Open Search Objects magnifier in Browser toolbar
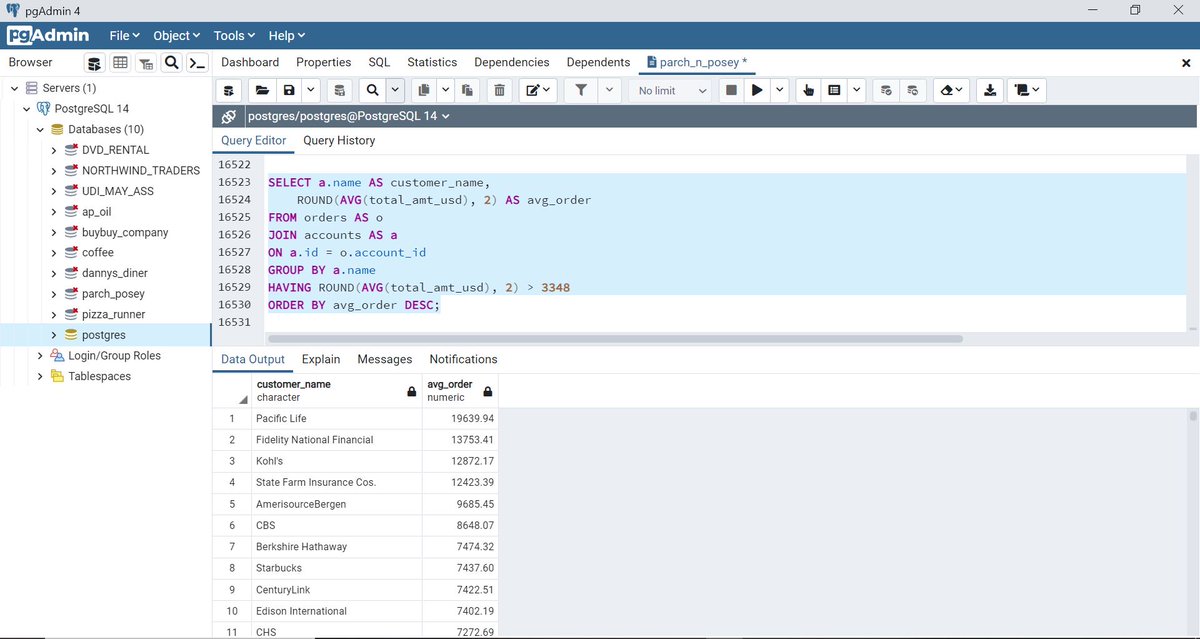The width and height of the screenshot is (1200, 639). 172,63
